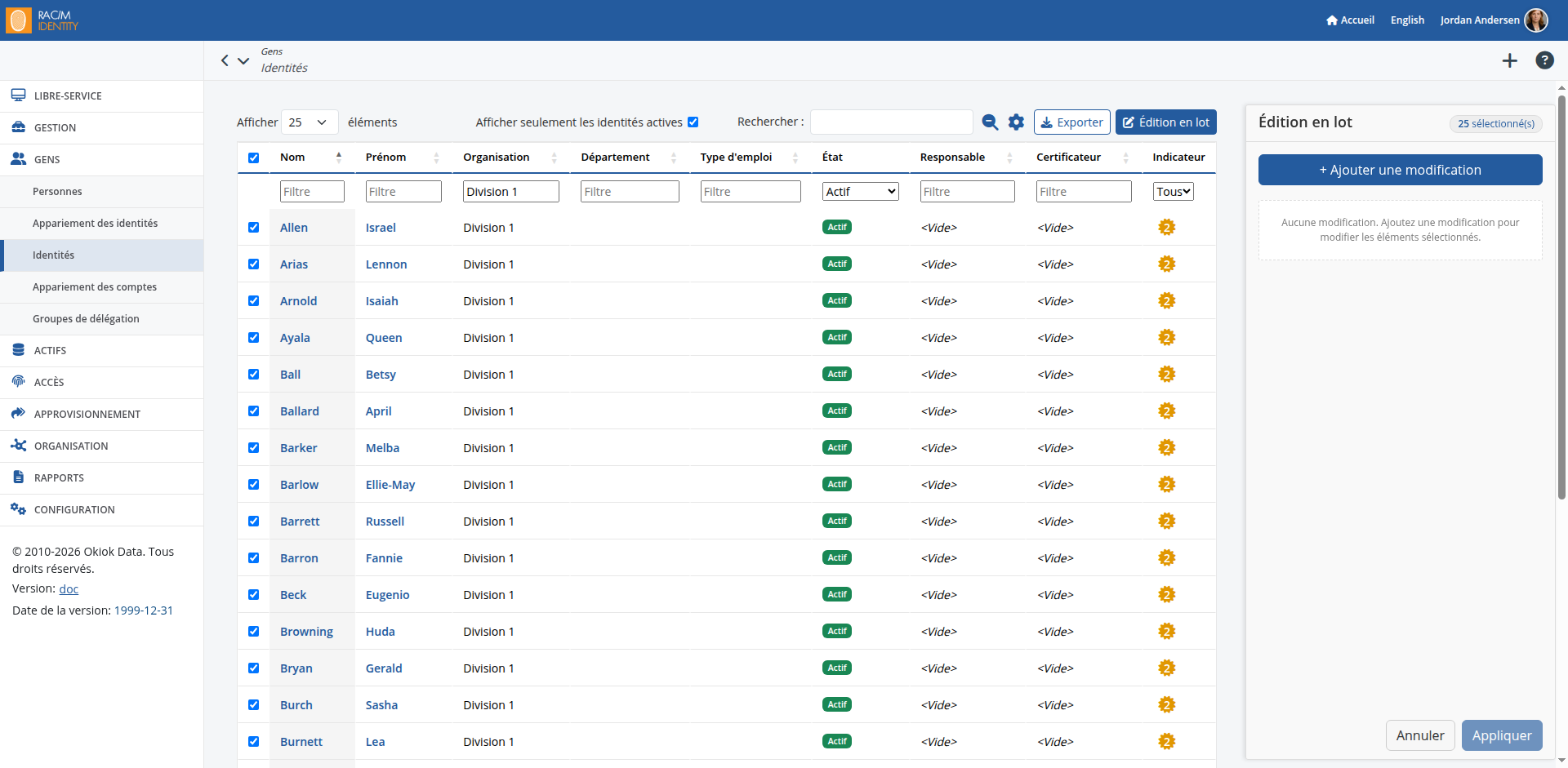Click the plus icon in header

click(x=1509, y=60)
